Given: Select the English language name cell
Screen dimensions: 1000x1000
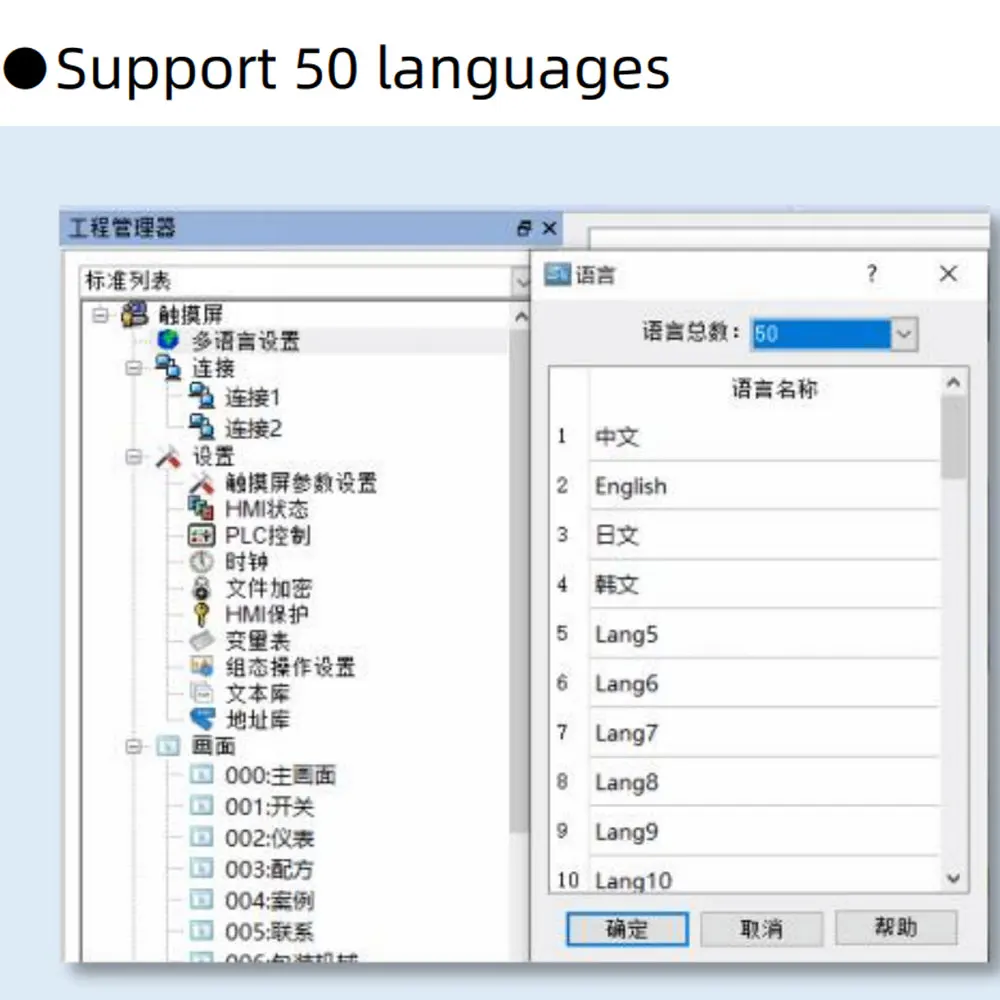Looking at the screenshot, I should (x=765, y=486).
